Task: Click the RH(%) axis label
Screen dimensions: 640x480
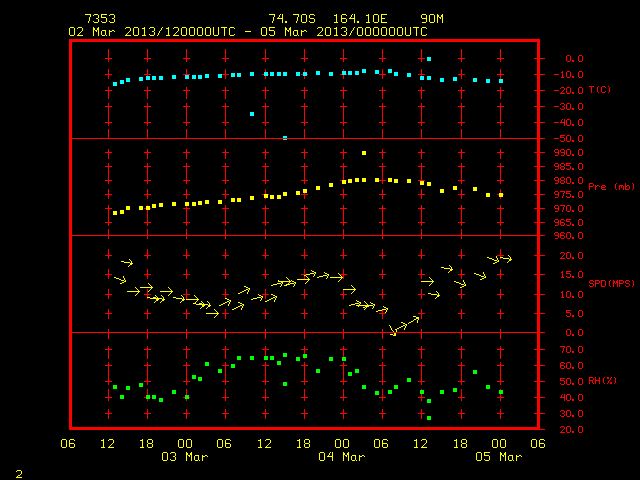Action: click(x=602, y=380)
